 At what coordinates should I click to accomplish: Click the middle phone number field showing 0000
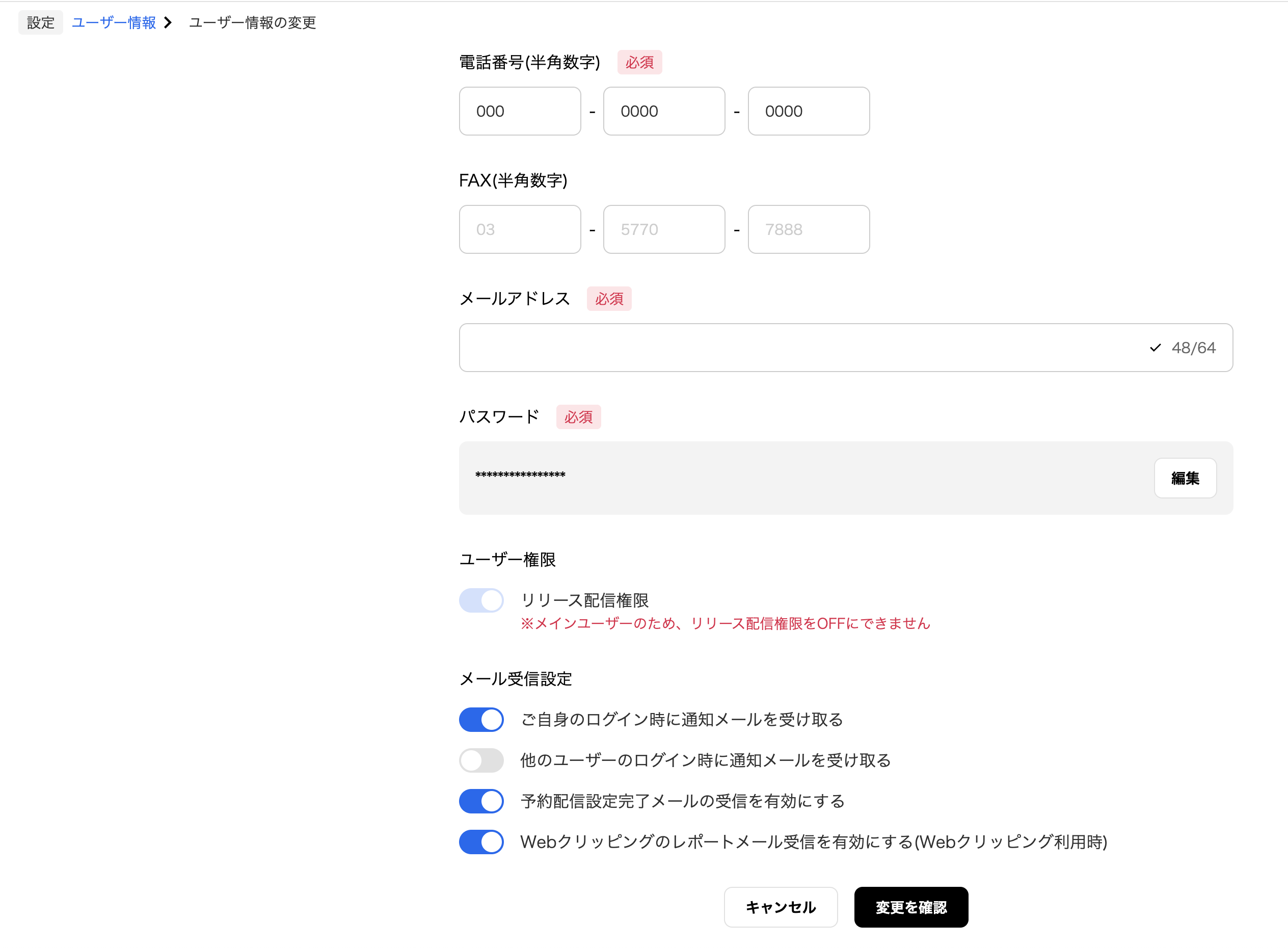(664, 111)
